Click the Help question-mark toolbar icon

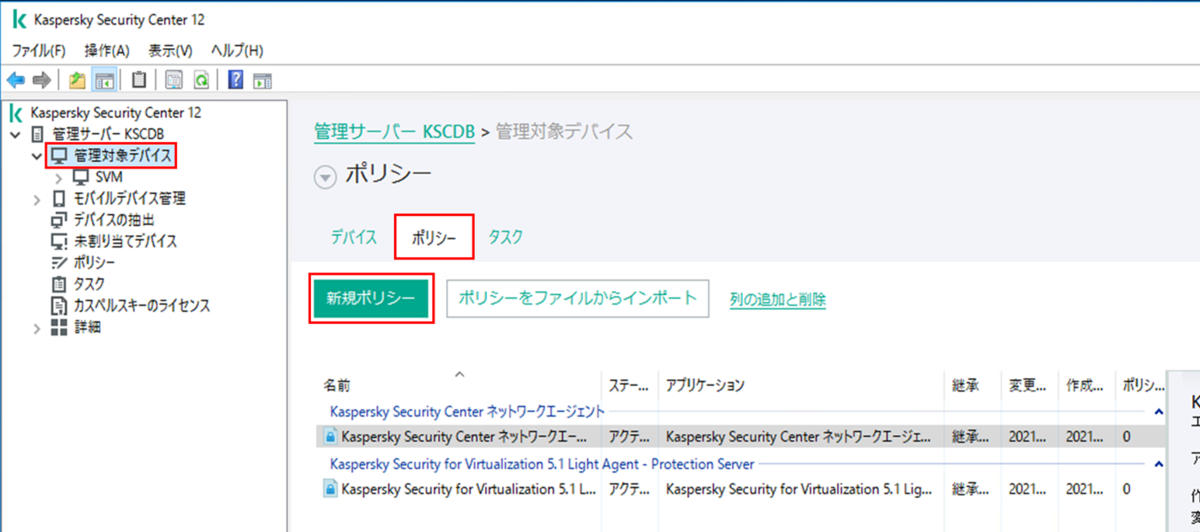pyautogui.click(x=237, y=80)
